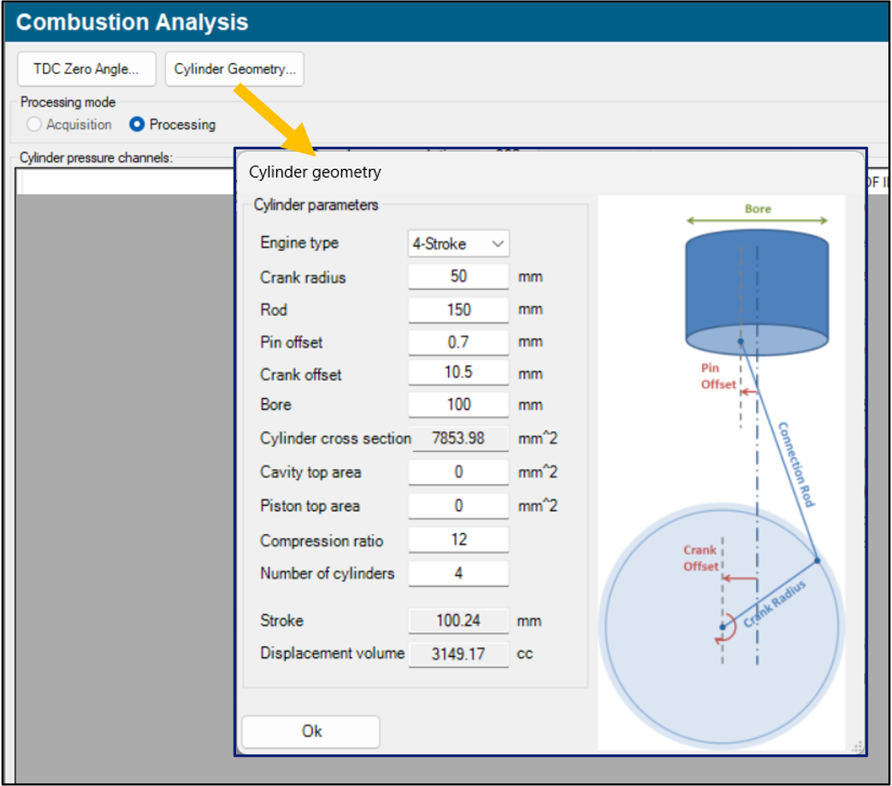Select the Processing radio button

pos(172,124)
